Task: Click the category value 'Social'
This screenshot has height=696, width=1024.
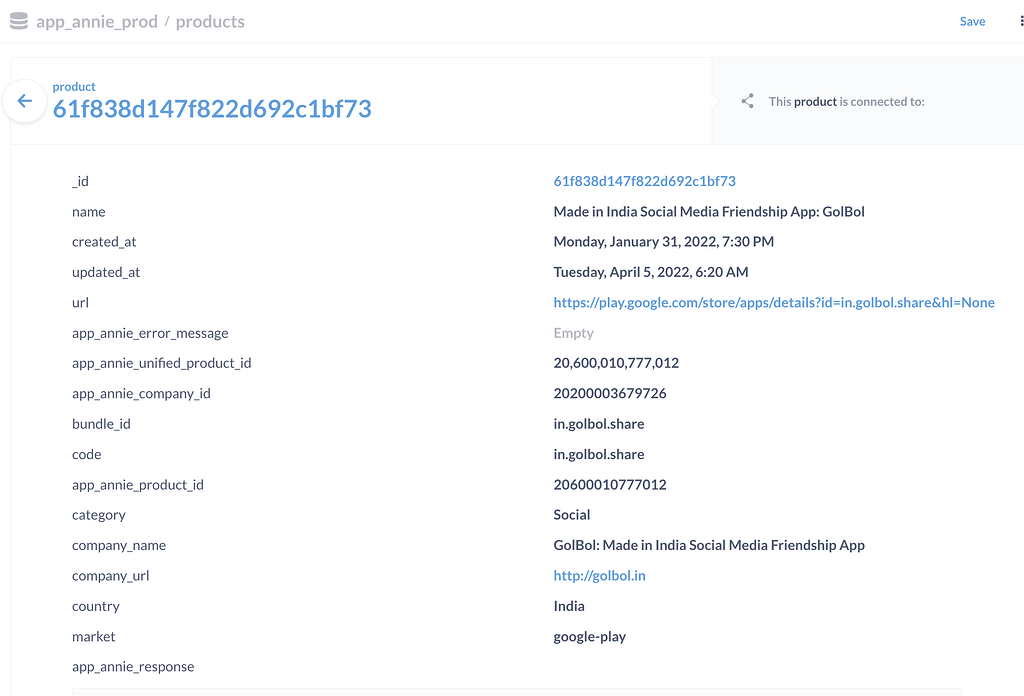Action: pos(571,514)
